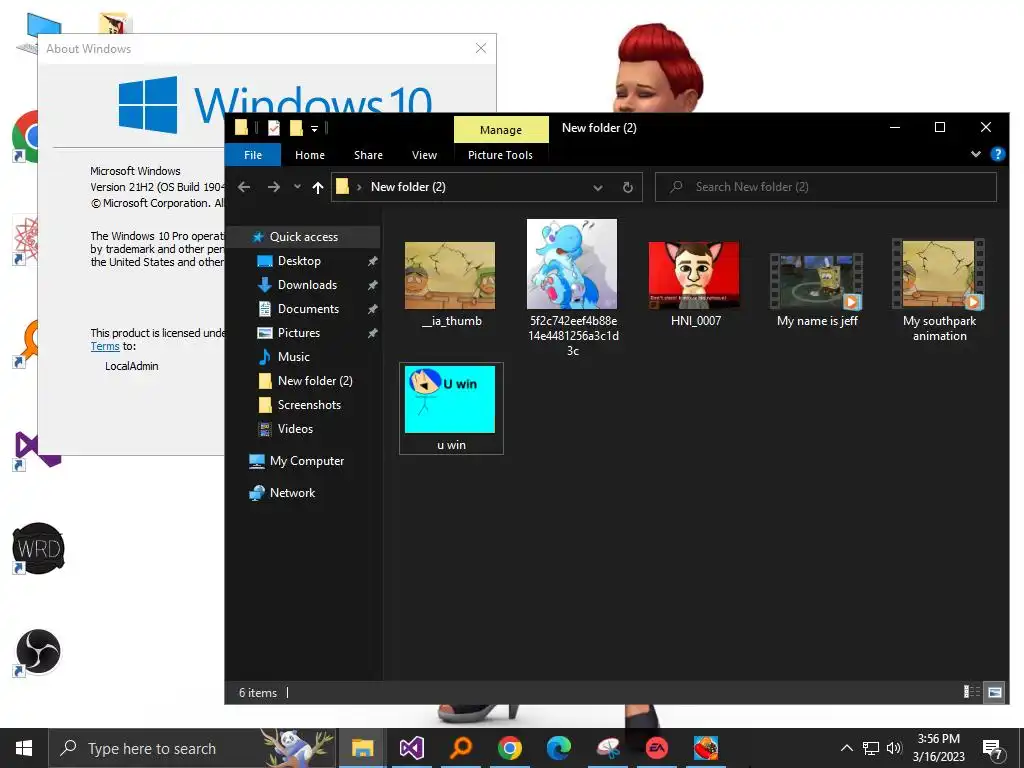Click the network tray icon
Viewport: 1024px width, 768px height.
[x=871, y=748]
